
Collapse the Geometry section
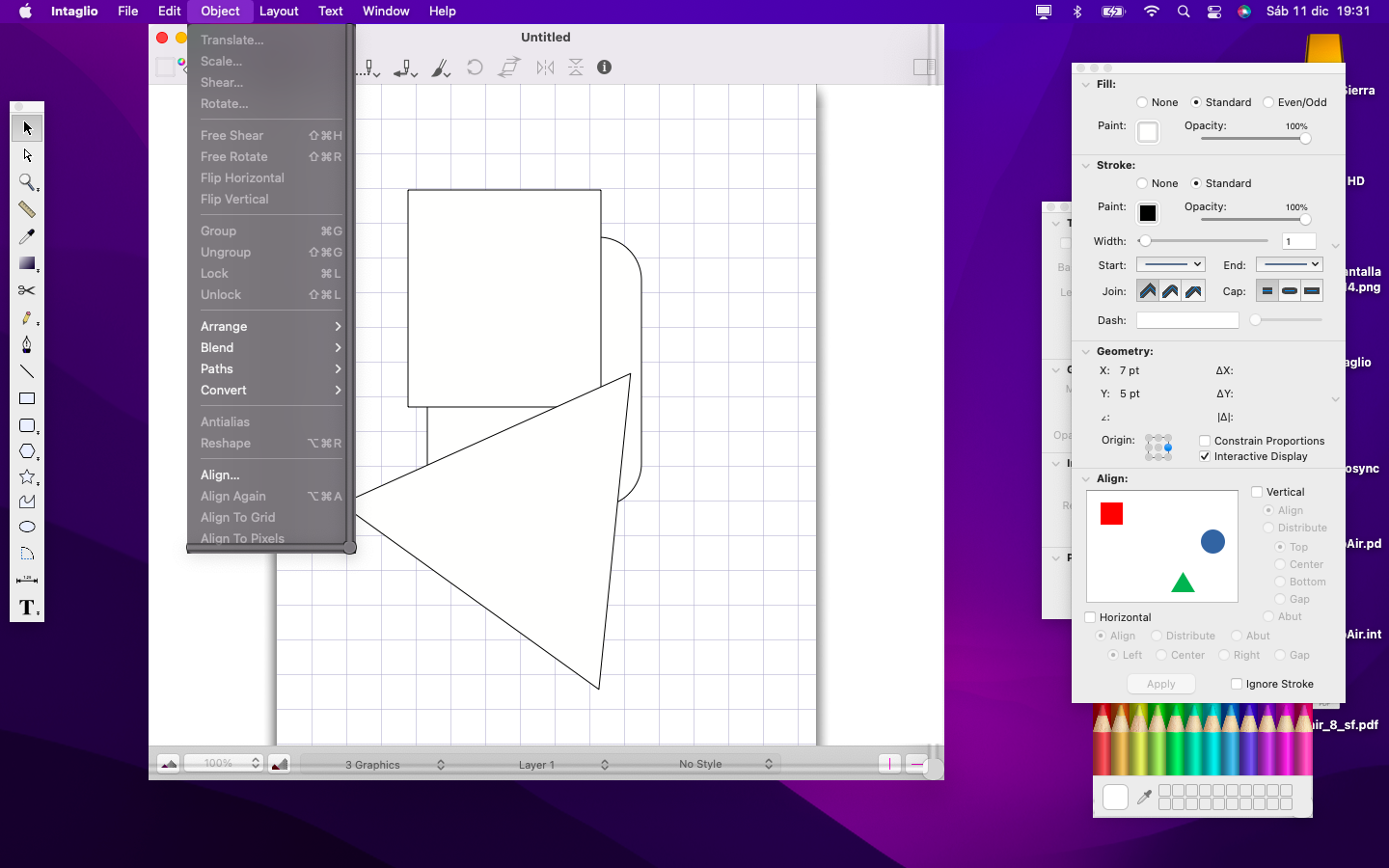[1086, 352]
